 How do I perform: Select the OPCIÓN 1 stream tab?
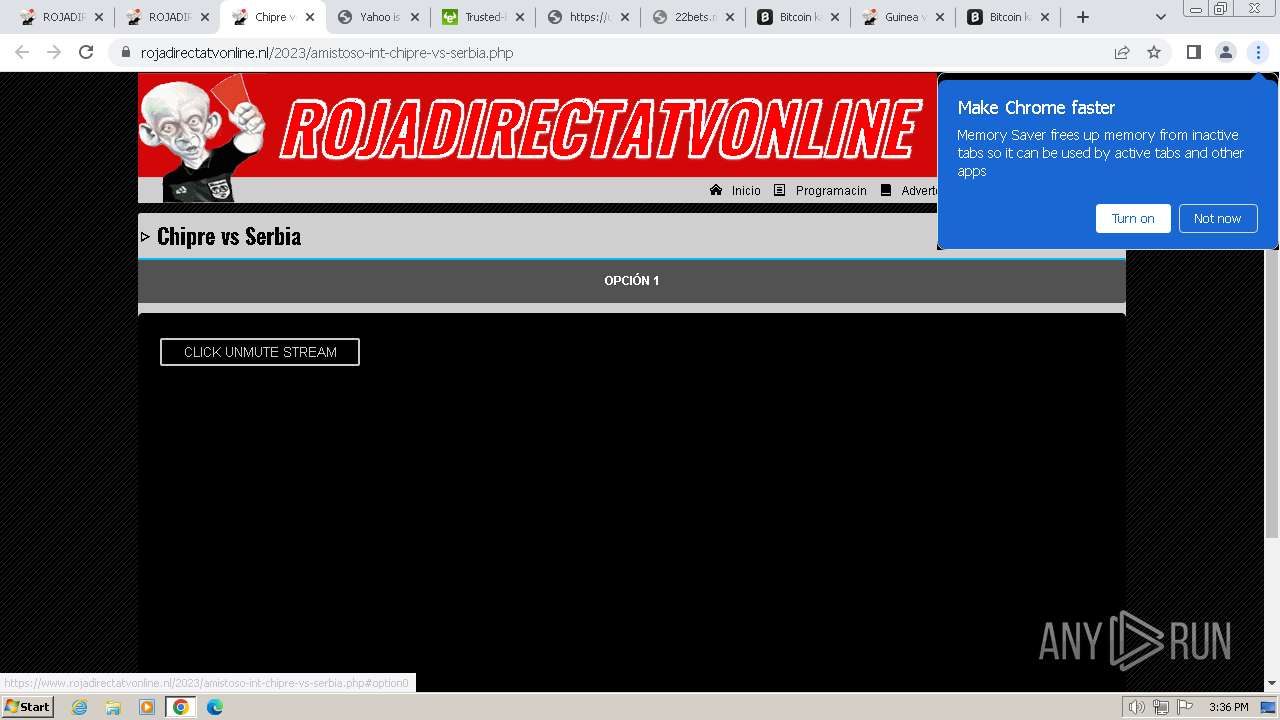(x=632, y=281)
